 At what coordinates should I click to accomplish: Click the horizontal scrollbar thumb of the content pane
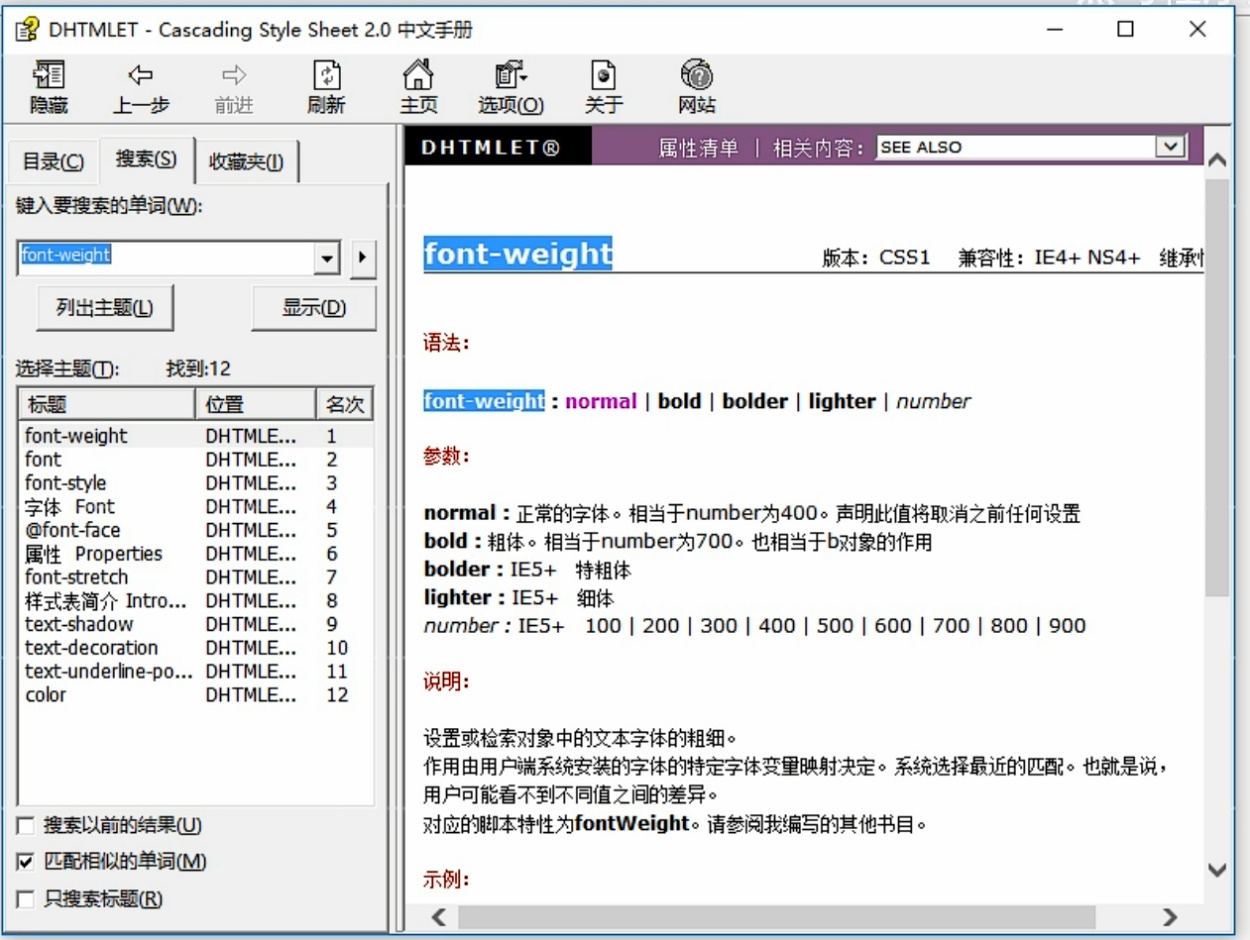[777, 917]
